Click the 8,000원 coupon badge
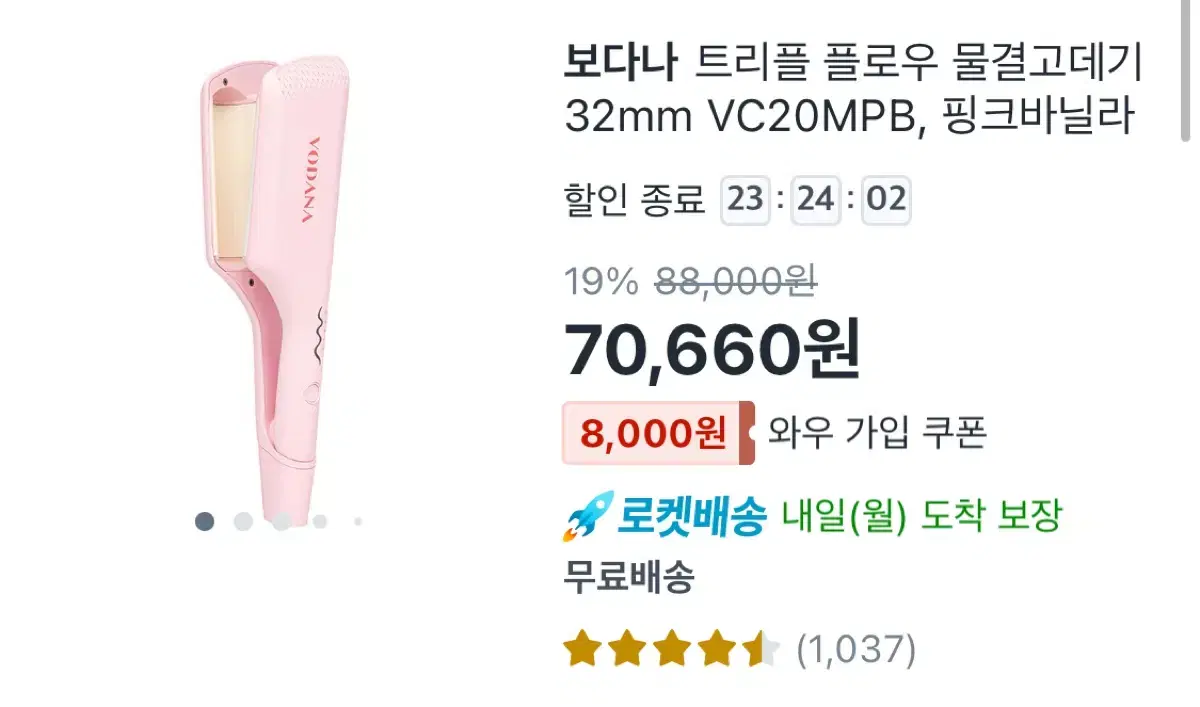Image resolution: width=1200 pixels, height=707 pixels. [x=658, y=433]
